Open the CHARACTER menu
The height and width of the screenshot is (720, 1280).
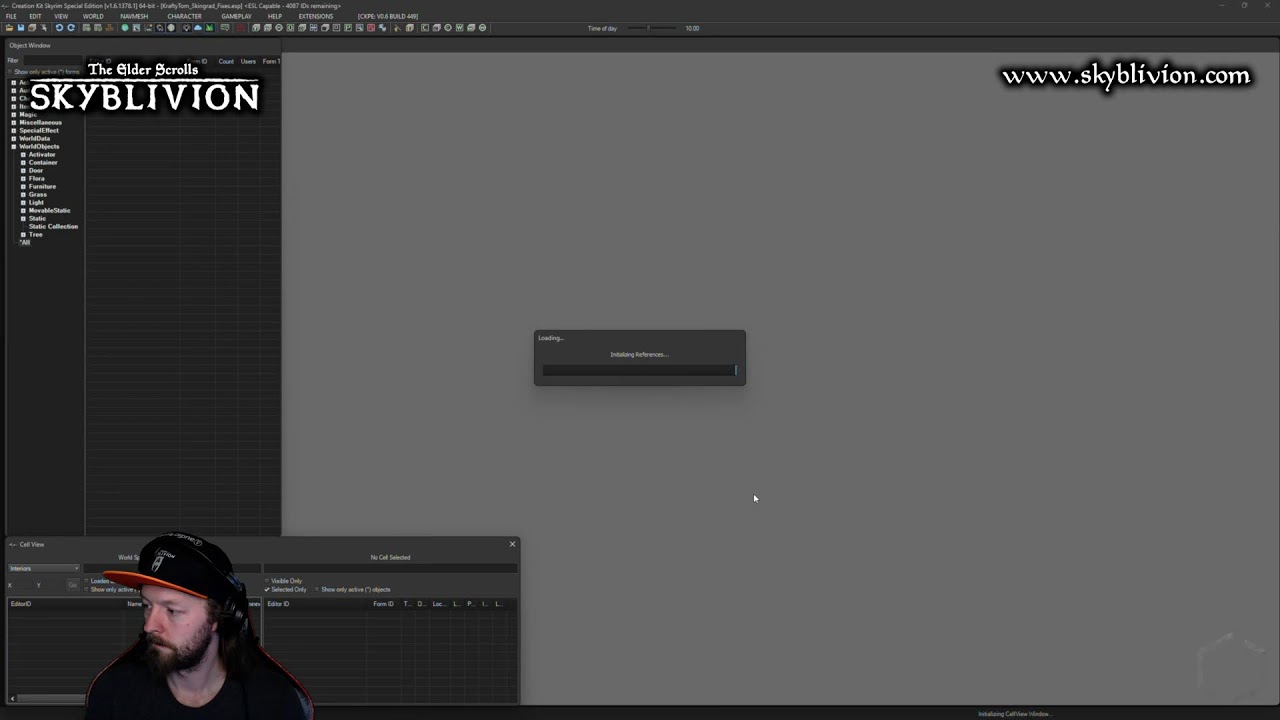pyautogui.click(x=184, y=16)
